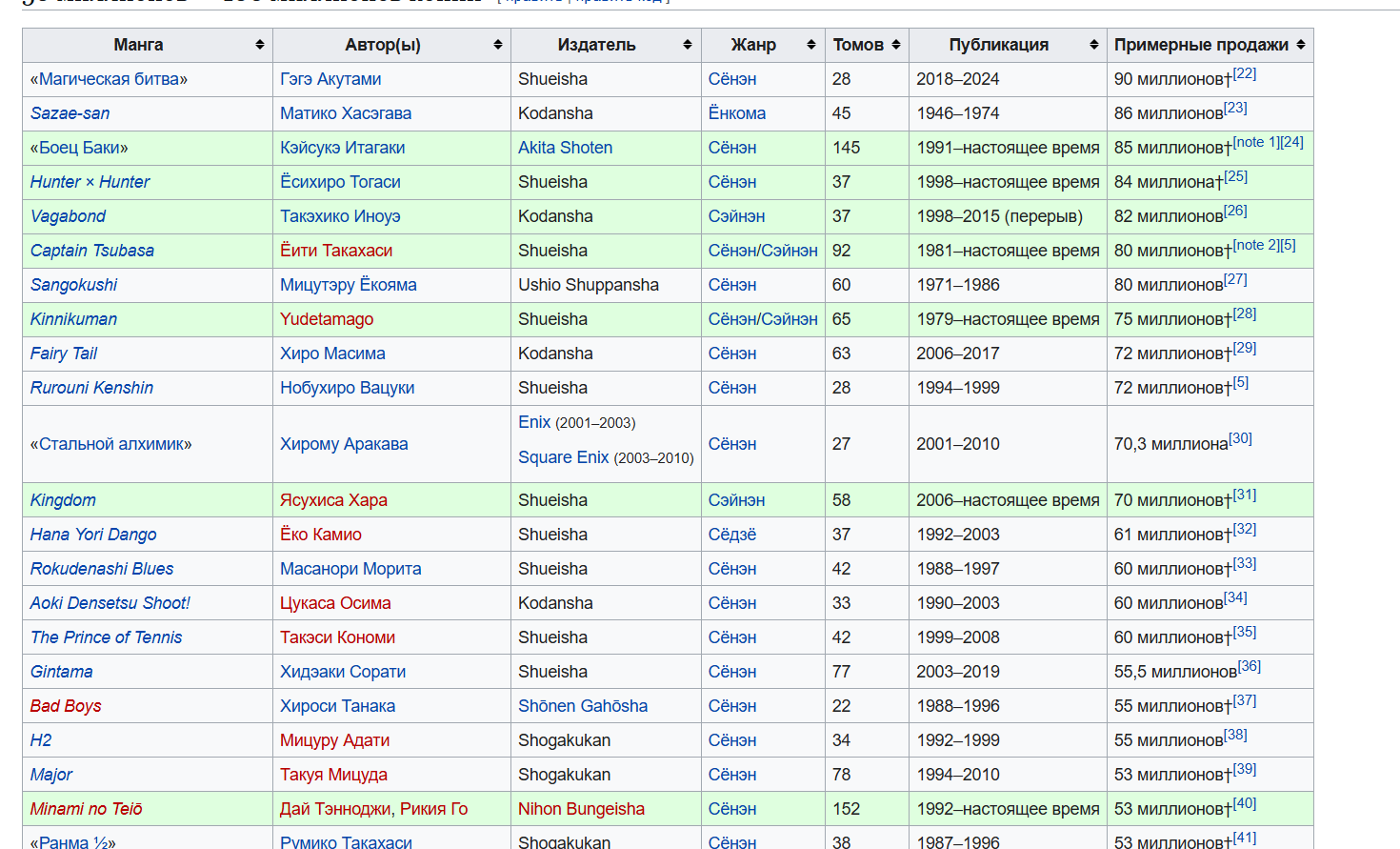1400x849 pixels.
Task: Open the H2 manga link
Action: coord(41,740)
